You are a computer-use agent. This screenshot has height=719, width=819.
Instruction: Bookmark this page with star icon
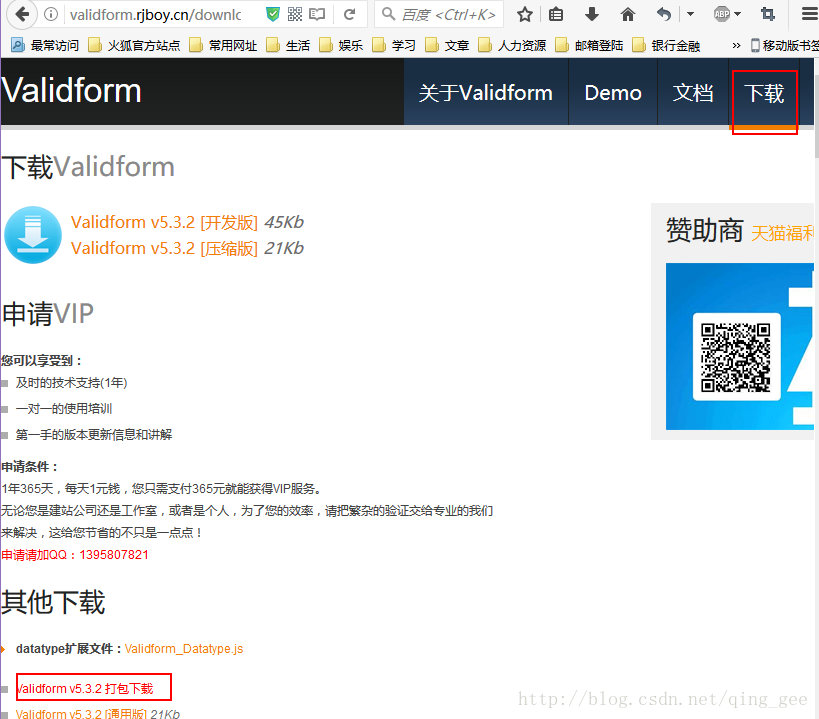tap(524, 14)
